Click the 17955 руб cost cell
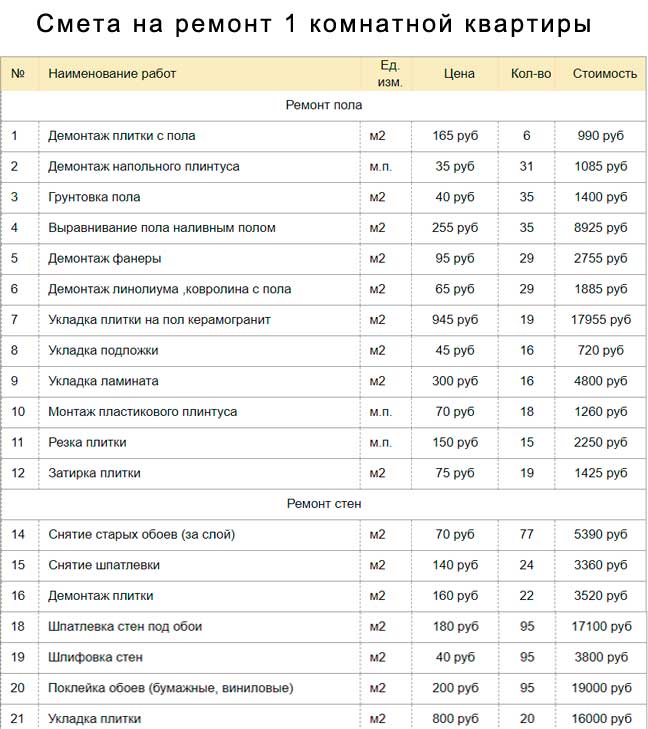 pyautogui.click(x=601, y=320)
